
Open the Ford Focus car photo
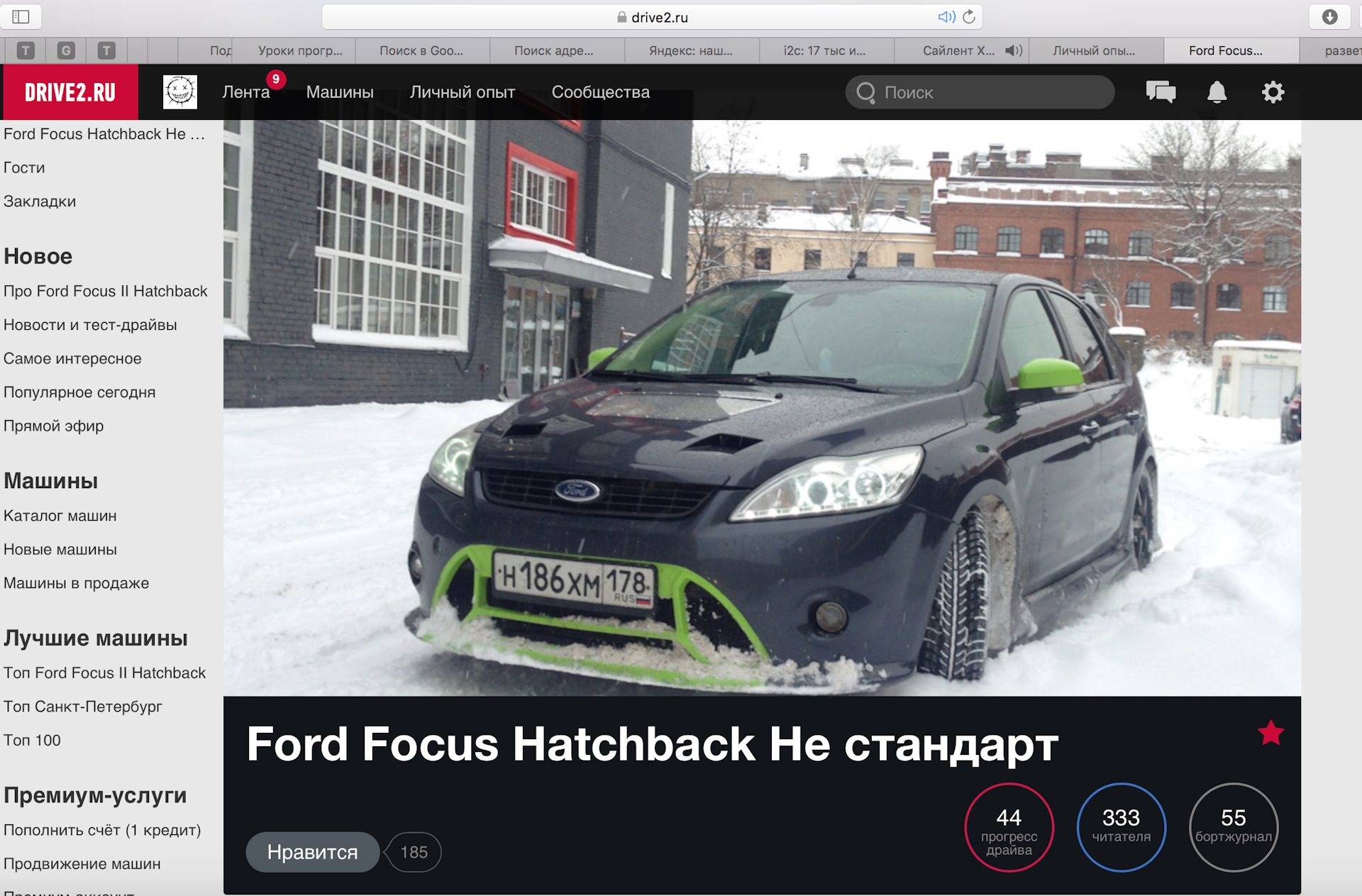click(762, 408)
